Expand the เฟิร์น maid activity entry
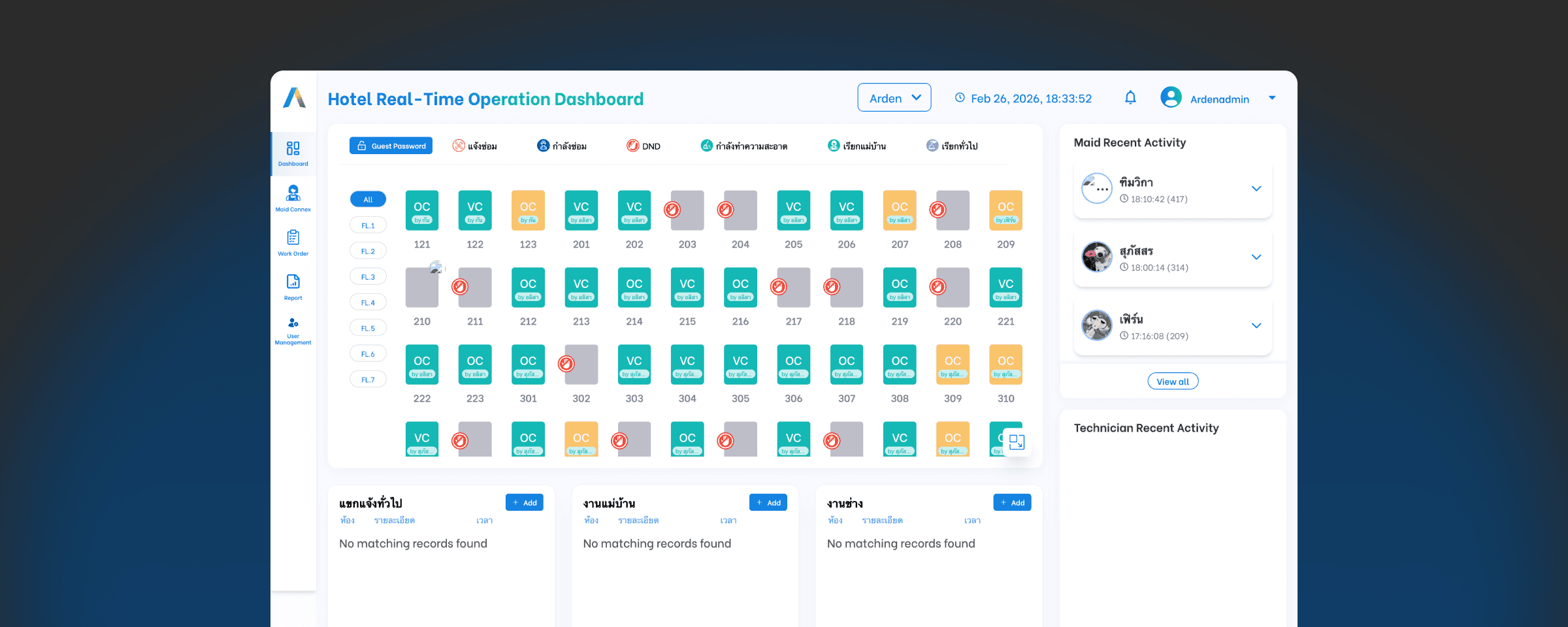Image resolution: width=1568 pixels, height=627 pixels. click(1256, 325)
